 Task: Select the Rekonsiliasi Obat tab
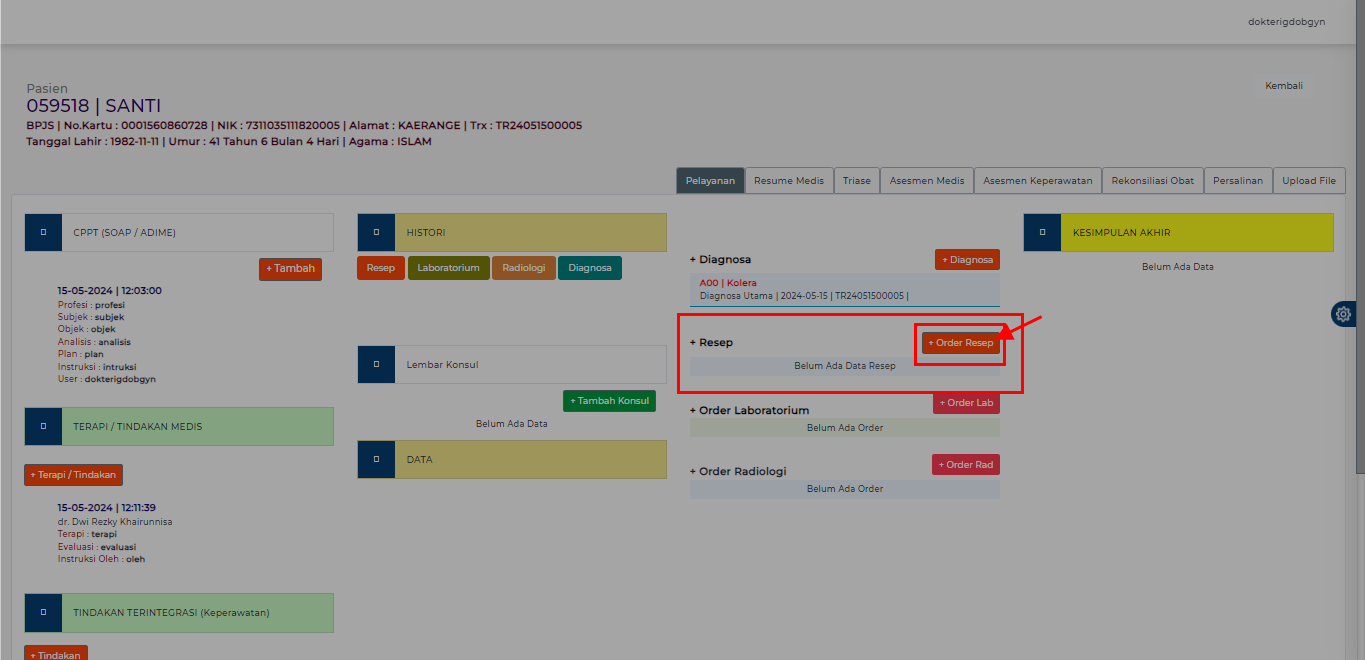pyautogui.click(x=1152, y=181)
